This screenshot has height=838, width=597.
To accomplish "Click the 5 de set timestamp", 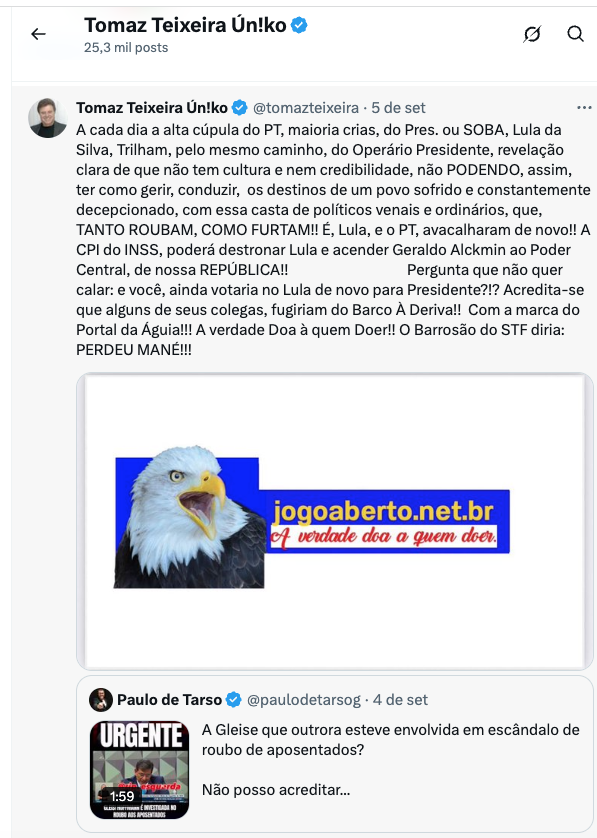I will coord(398,108).
